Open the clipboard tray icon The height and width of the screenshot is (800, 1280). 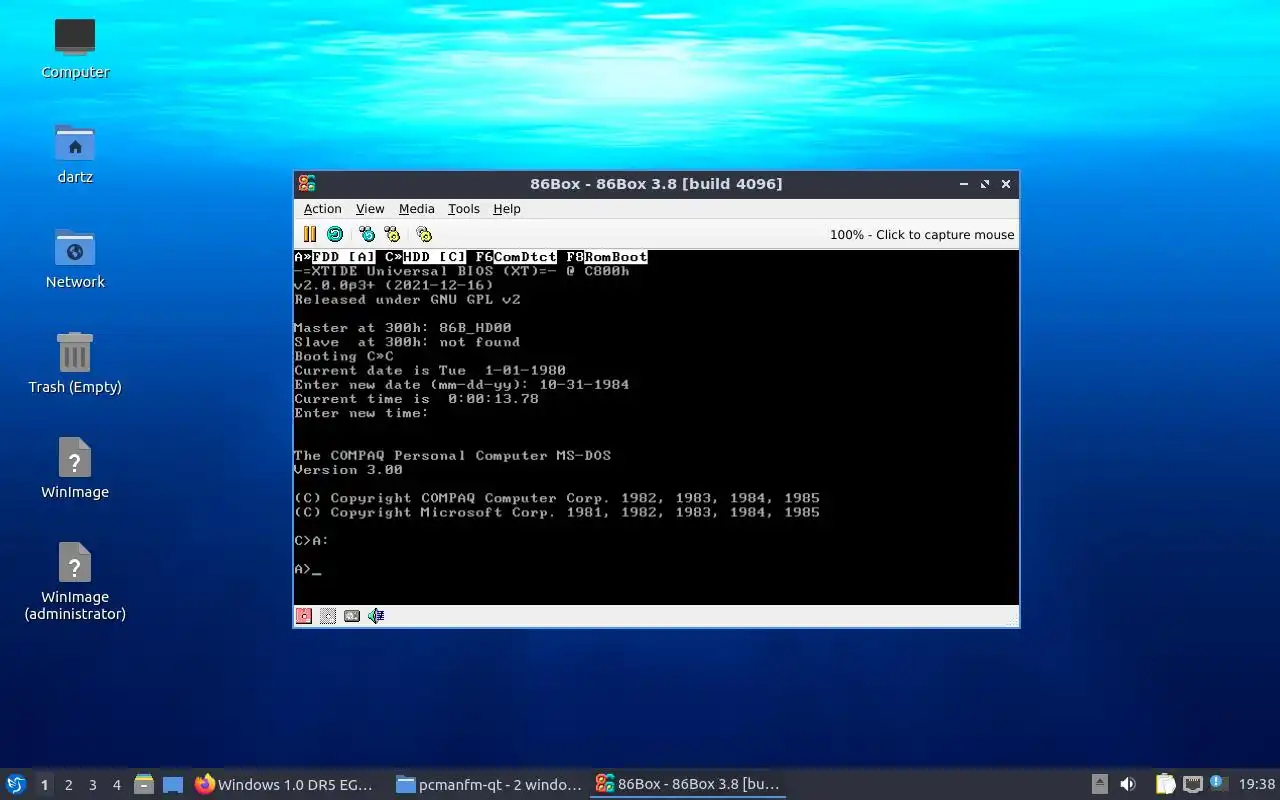pyautogui.click(x=1165, y=784)
